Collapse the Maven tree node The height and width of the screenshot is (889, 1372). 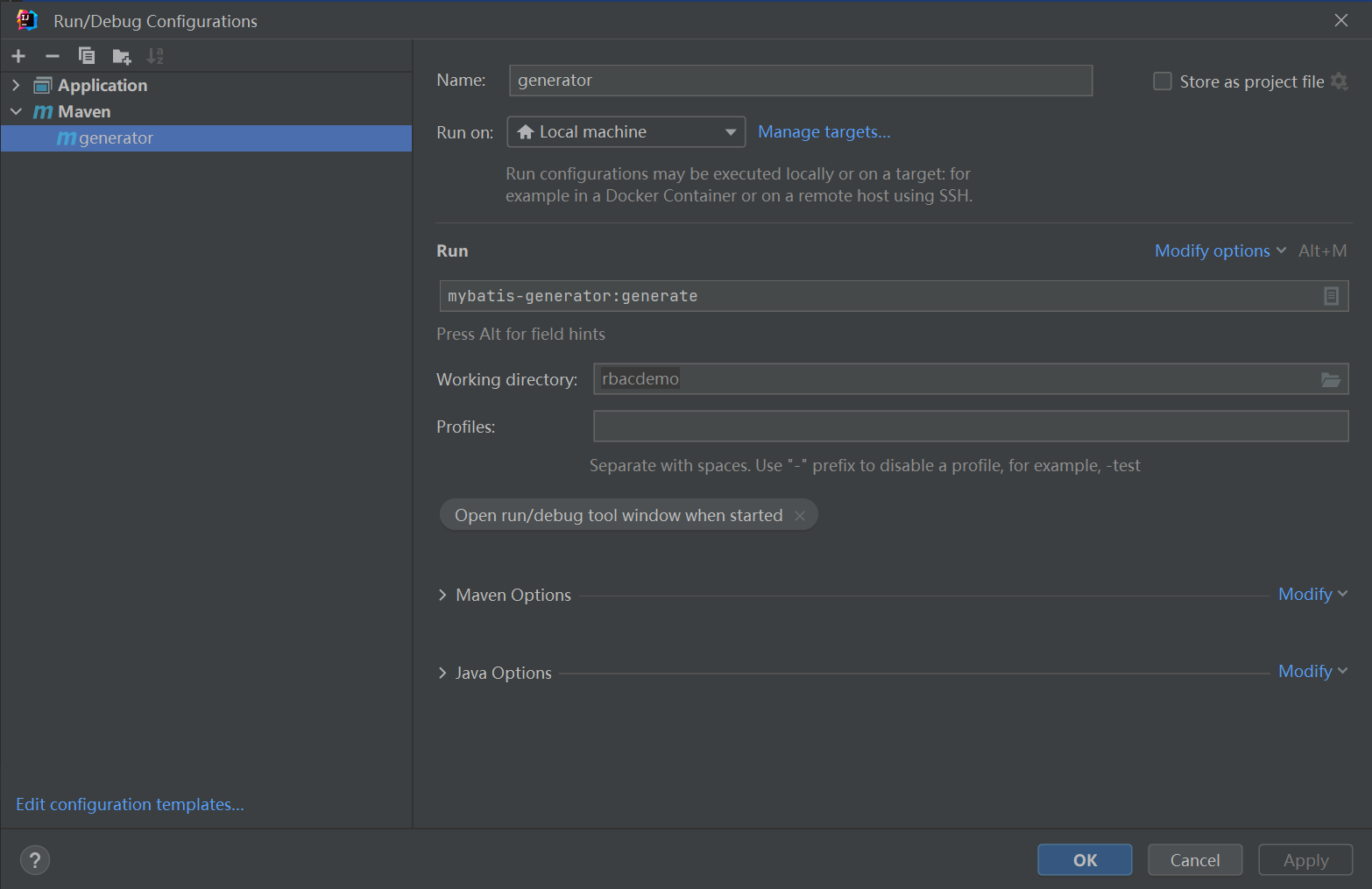pyautogui.click(x=16, y=111)
